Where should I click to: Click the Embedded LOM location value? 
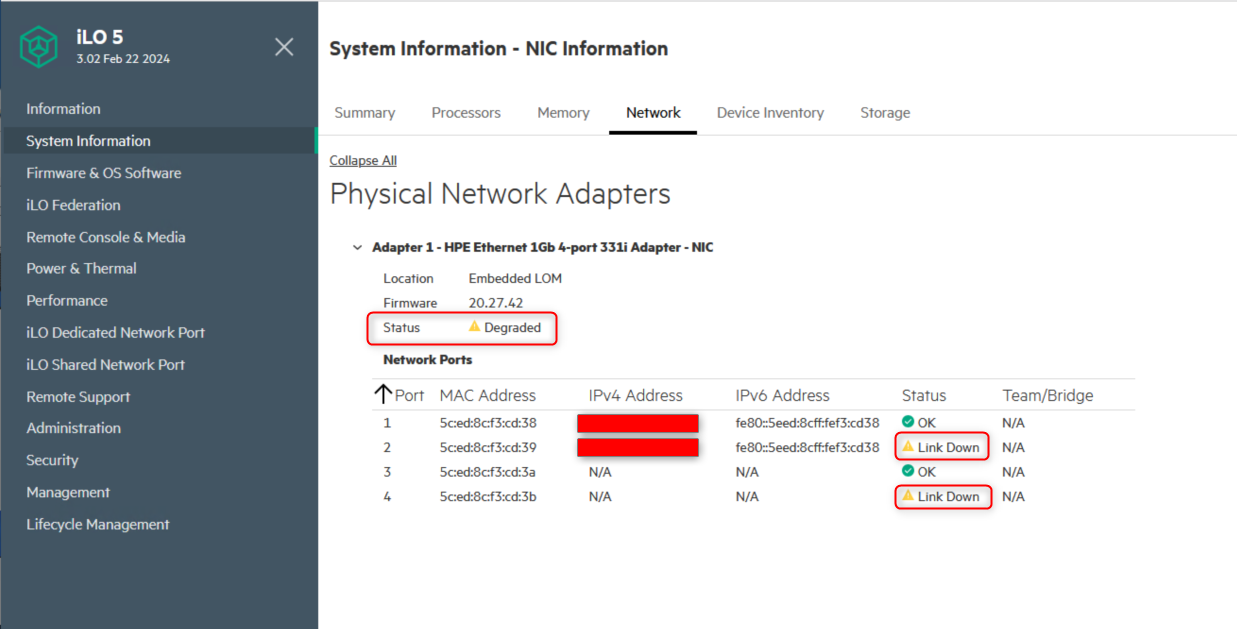coord(515,278)
